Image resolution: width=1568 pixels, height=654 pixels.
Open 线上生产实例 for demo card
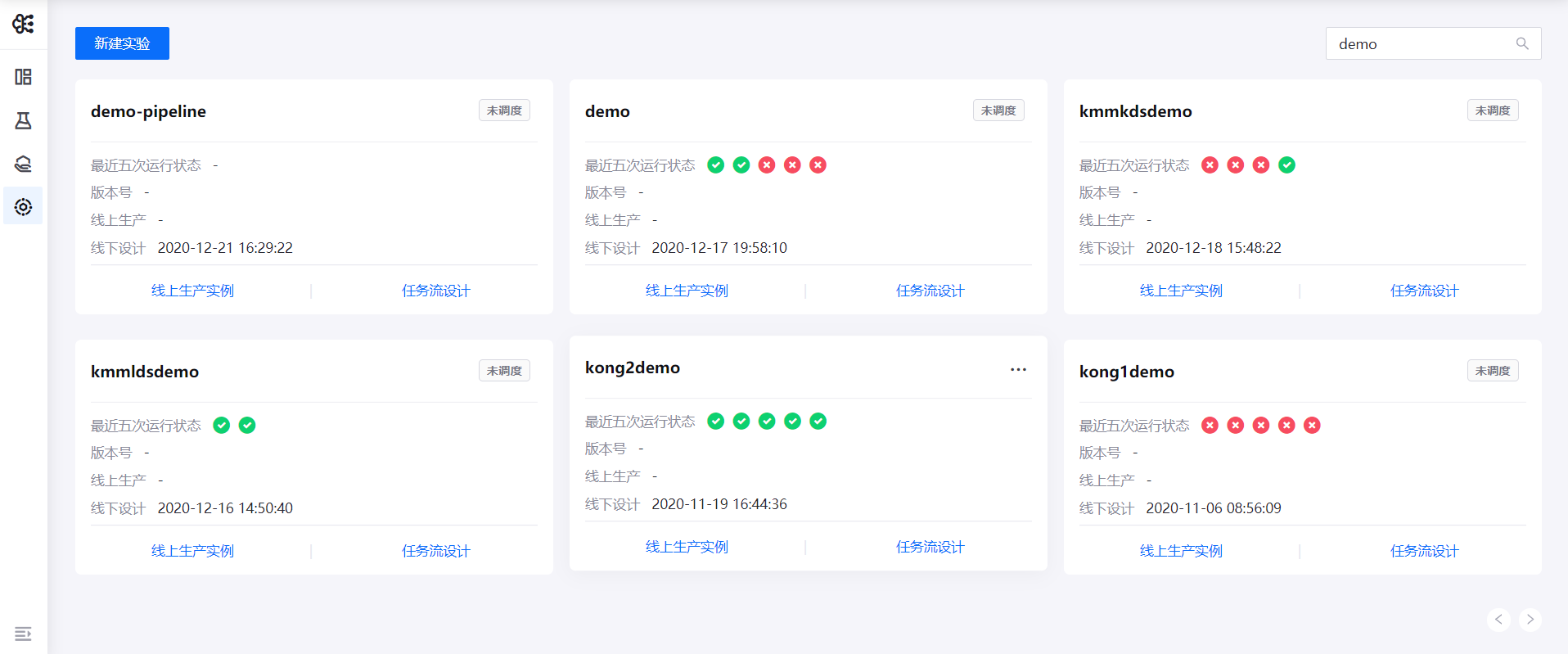click(x=687, y=291)
